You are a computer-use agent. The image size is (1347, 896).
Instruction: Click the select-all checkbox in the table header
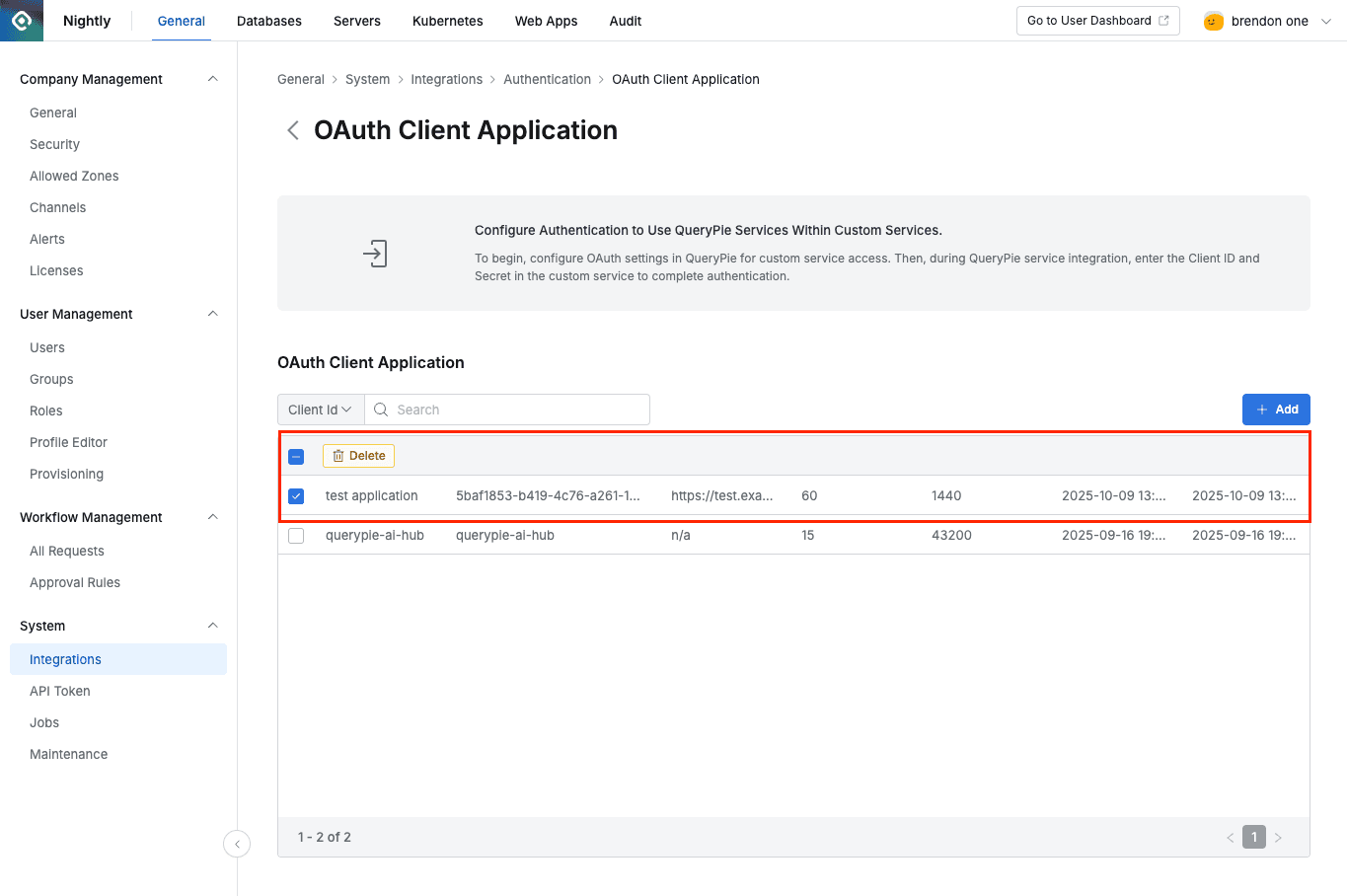coord(296,456)
